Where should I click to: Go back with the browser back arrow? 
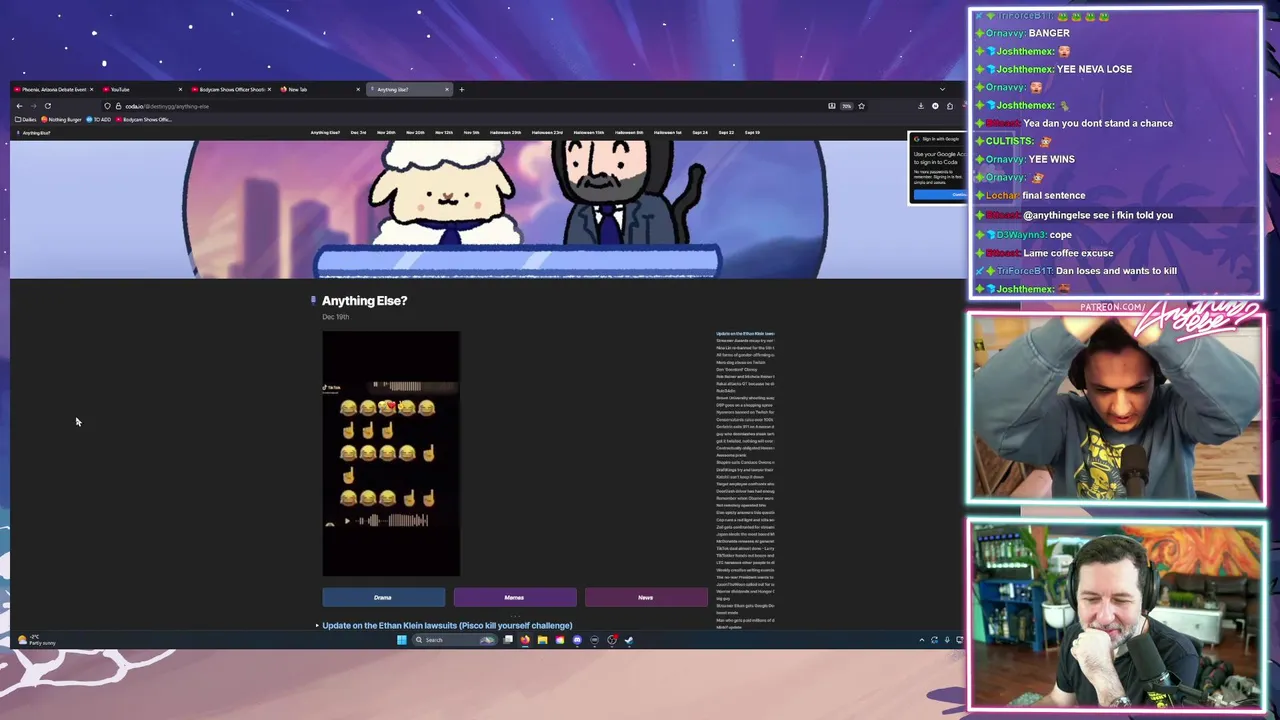point(19,106)
